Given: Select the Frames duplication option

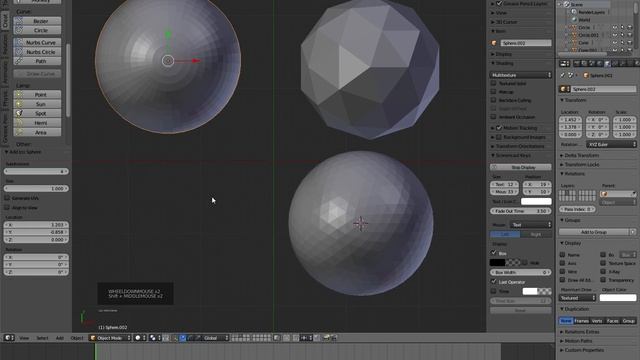Looking at the screenshot, I should tap(582, 321).
